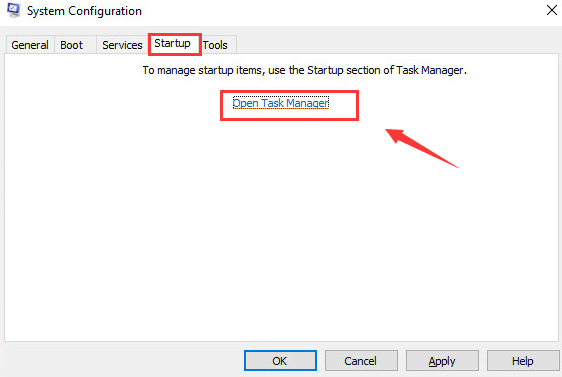Switch to the General tab
This screenshot has height=377, width=562.
point(30,45)
